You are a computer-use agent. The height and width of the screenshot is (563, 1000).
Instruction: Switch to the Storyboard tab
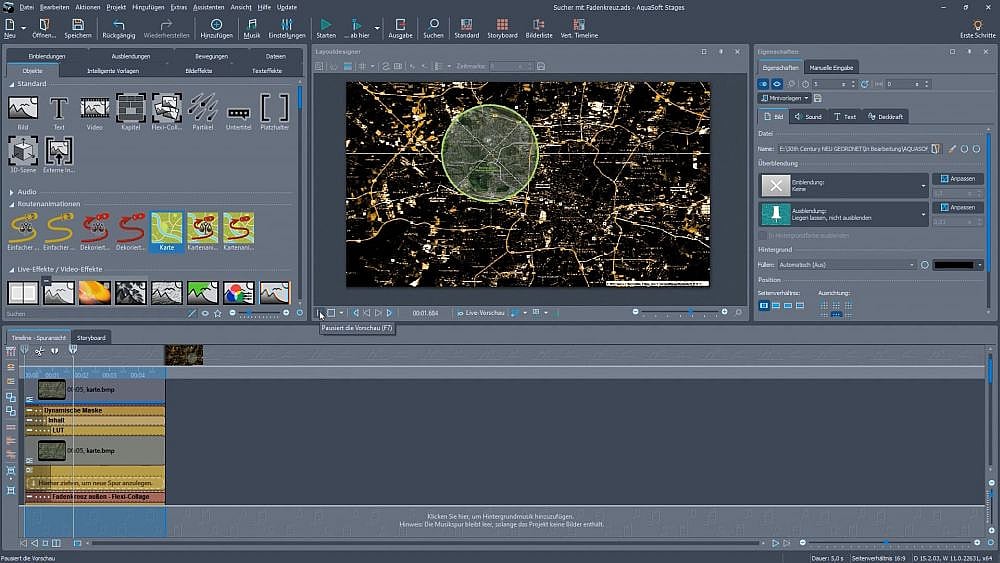tap(91, 338)
